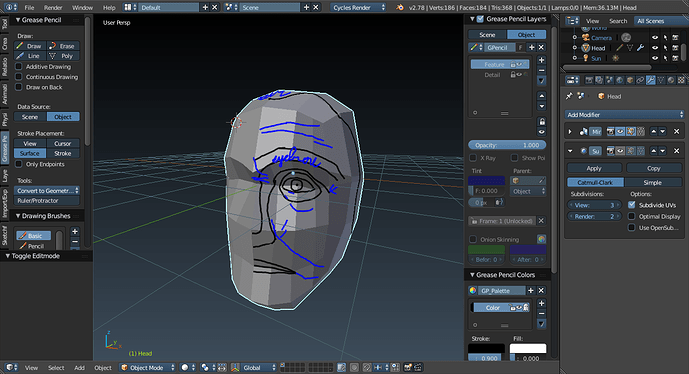This screenshot has height=374, width=689.
Task: Open the Add Modifier dropdown
Action: [x=624, y=115]
